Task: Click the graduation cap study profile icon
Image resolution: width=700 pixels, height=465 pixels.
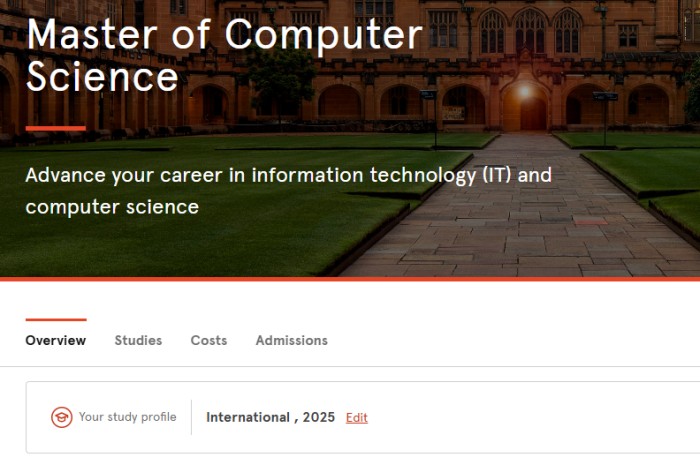Action: point(62,417)
